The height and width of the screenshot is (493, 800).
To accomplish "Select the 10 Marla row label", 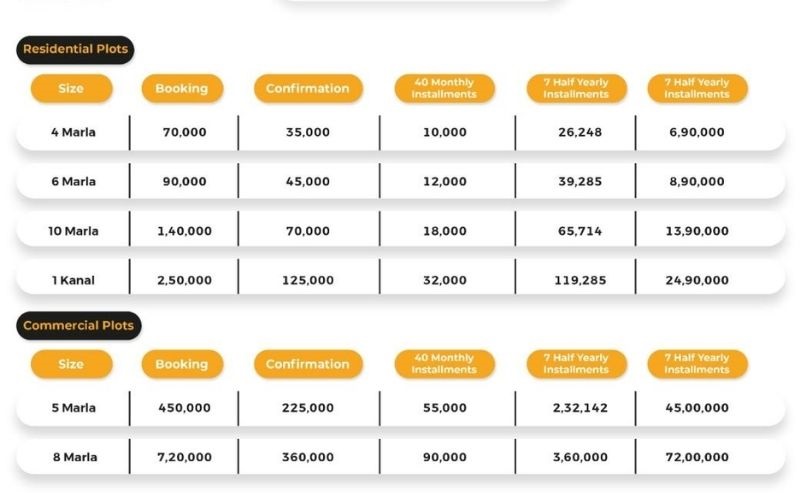I will [x=74, y=231].
